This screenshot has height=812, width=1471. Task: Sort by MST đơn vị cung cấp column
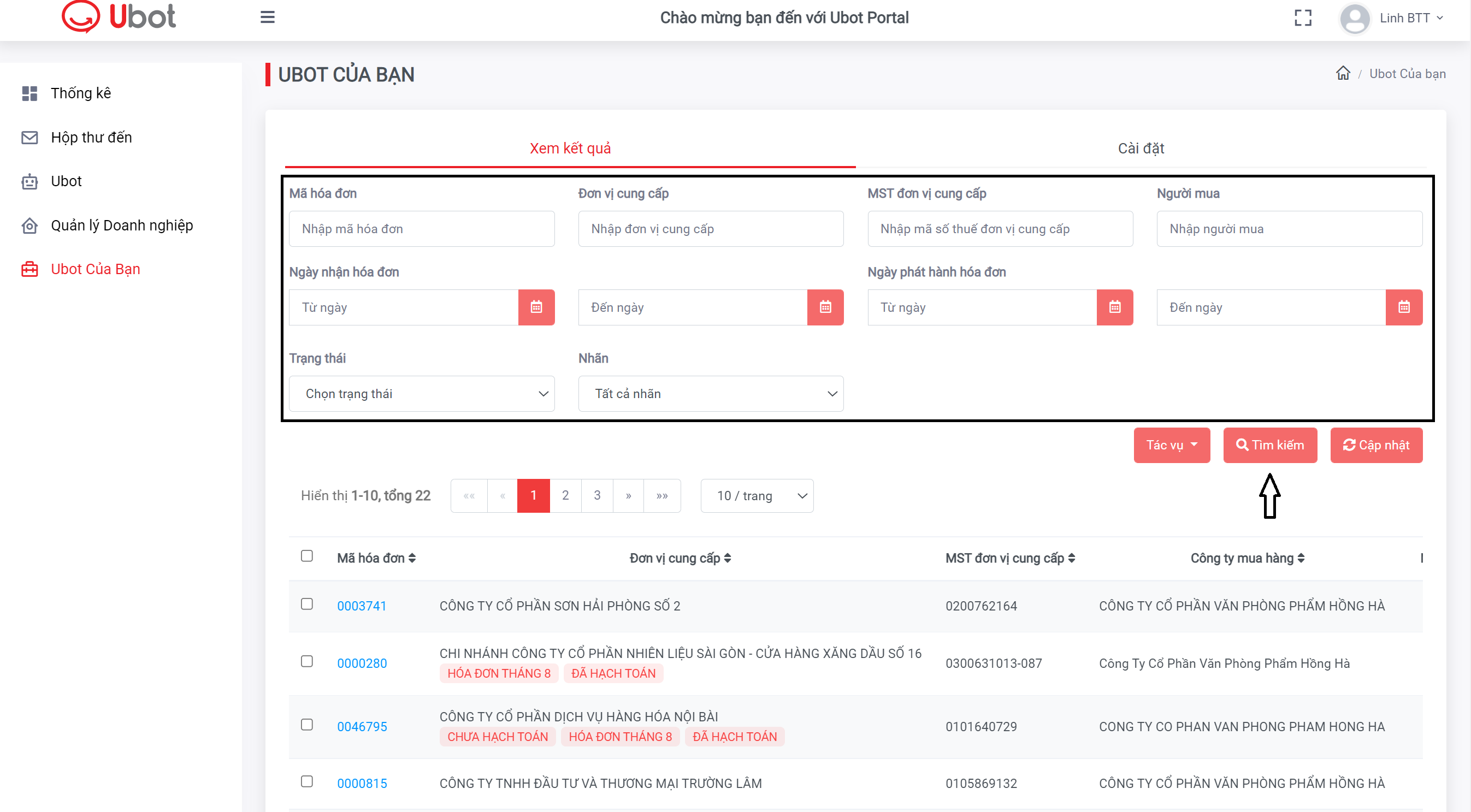pos(1010,558)
